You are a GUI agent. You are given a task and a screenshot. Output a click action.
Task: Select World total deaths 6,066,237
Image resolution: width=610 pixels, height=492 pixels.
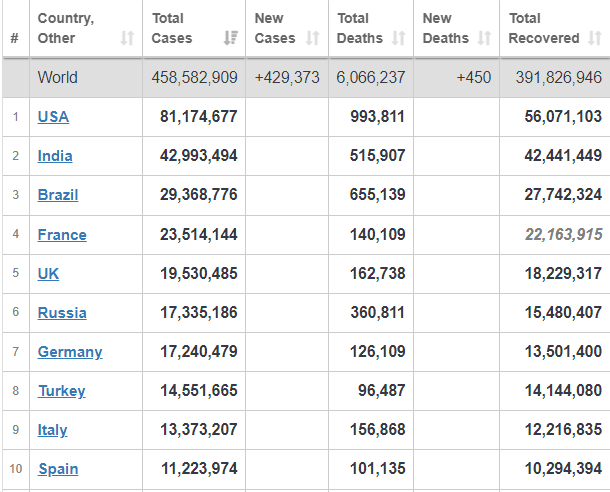coord(371,77)
